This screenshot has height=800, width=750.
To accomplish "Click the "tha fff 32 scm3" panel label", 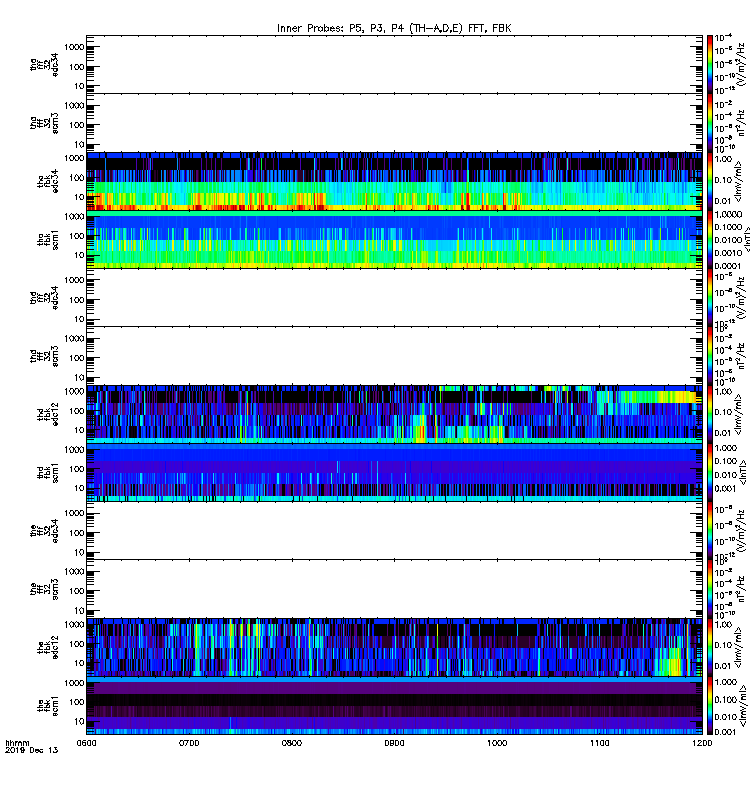I will [44, 123].
